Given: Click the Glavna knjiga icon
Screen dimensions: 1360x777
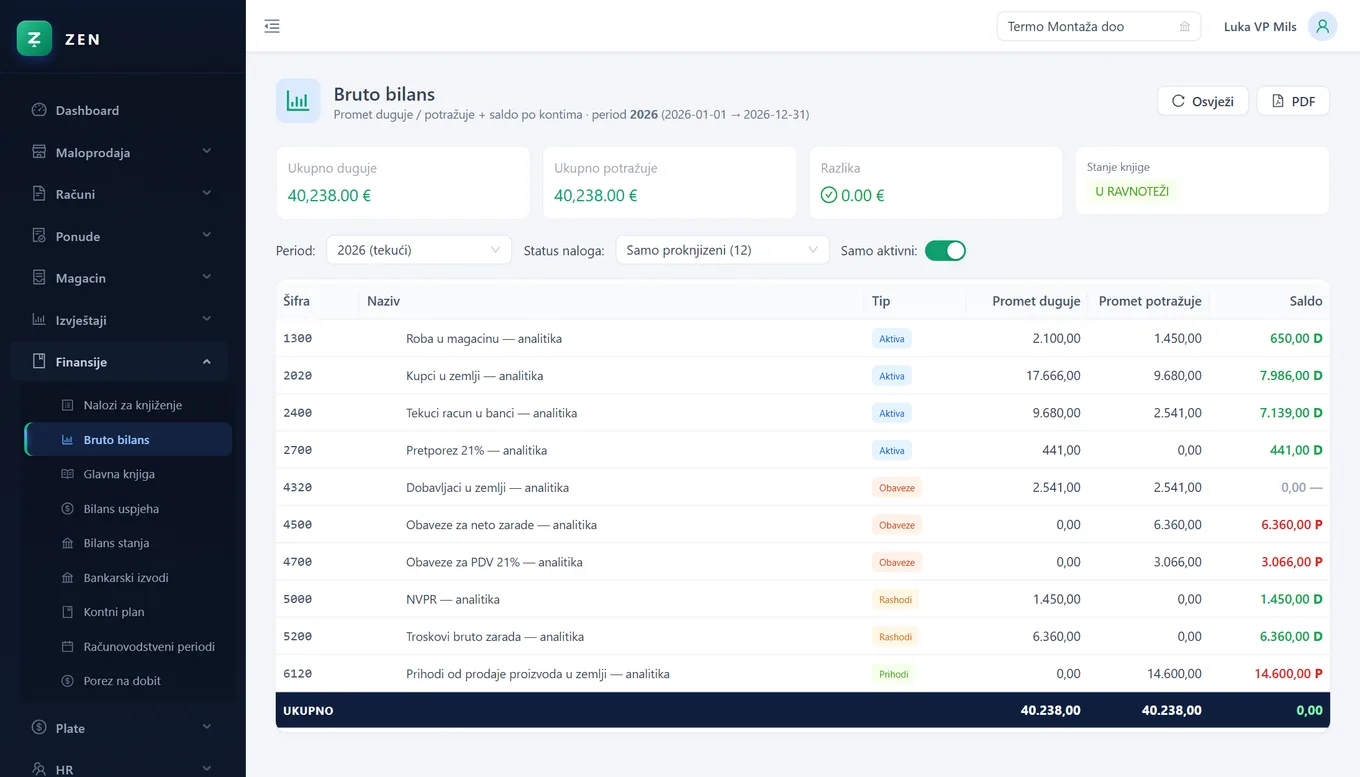Looking at the screenshot, I should (68, 474).
